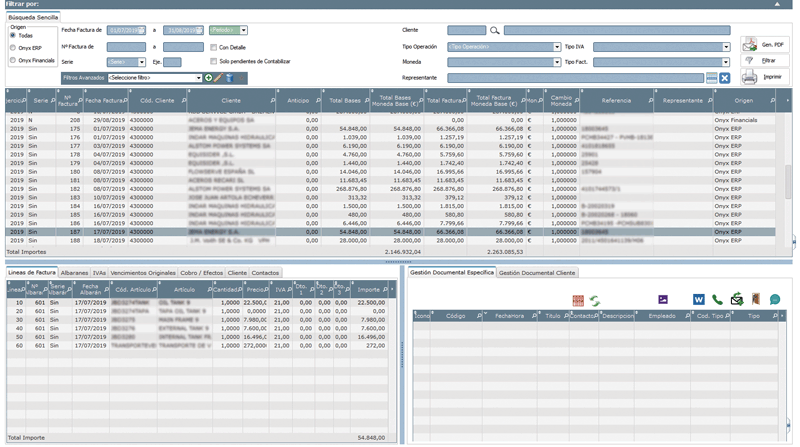Image resolution: width=800 pixels, height=447 pixels.
Task: Click the Nº Factura de input field
Action: (x=124, y=46)
